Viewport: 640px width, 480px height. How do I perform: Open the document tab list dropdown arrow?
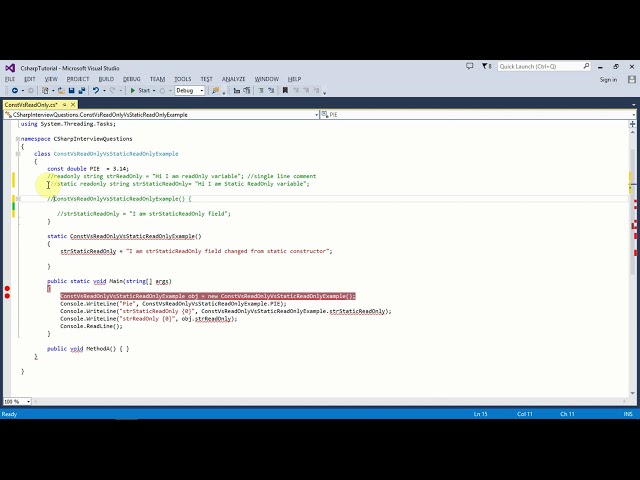(633, 105)
